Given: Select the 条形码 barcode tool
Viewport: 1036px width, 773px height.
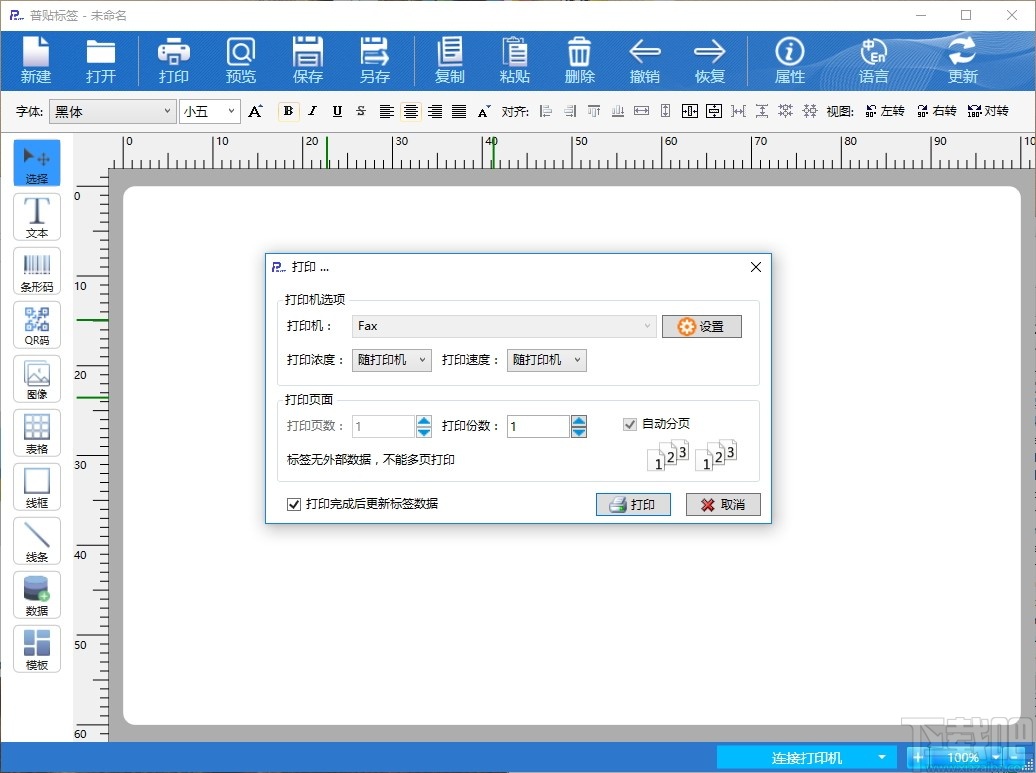Looking at the screenshot, I should tap(37, 271).
